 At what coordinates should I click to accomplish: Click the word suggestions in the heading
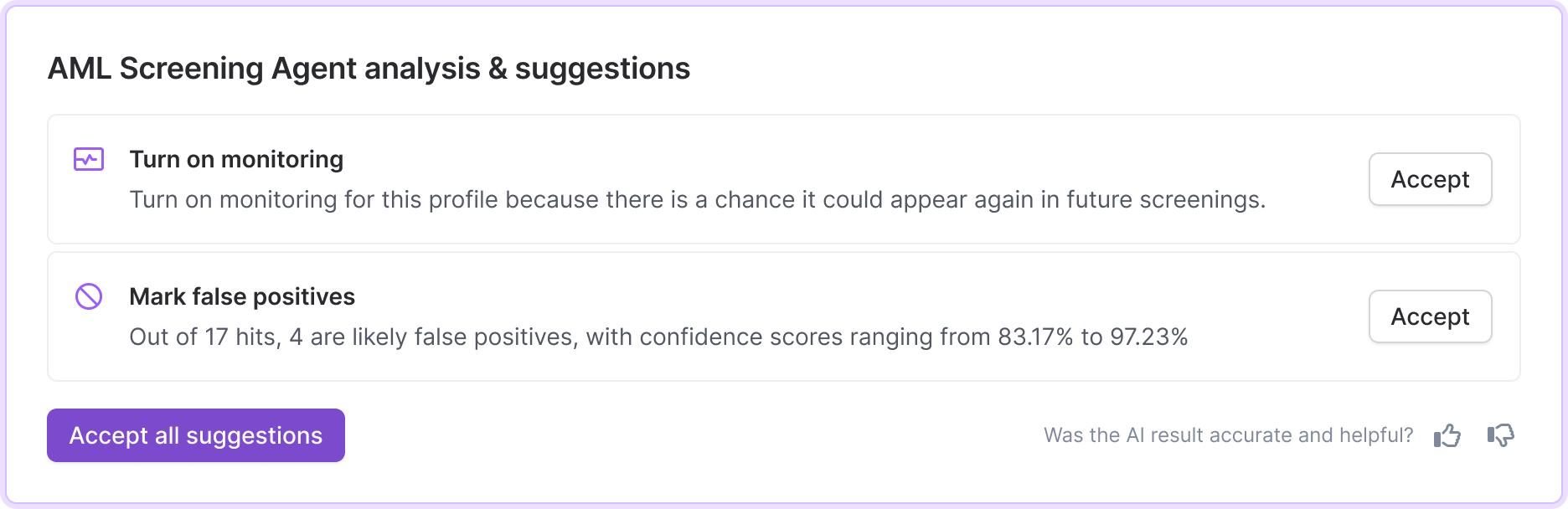tap(602, 69)
